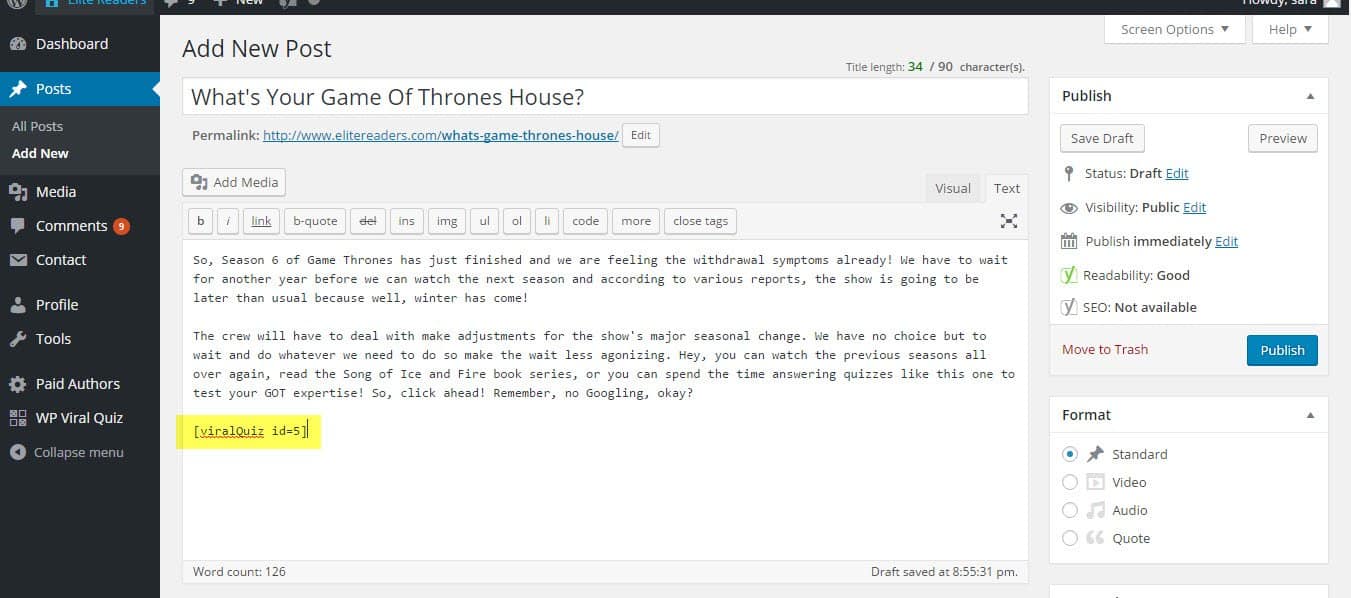Open the All Posts submenu item
The width and height of the screenshot is (1351, 598).
[x=38, y=126]
